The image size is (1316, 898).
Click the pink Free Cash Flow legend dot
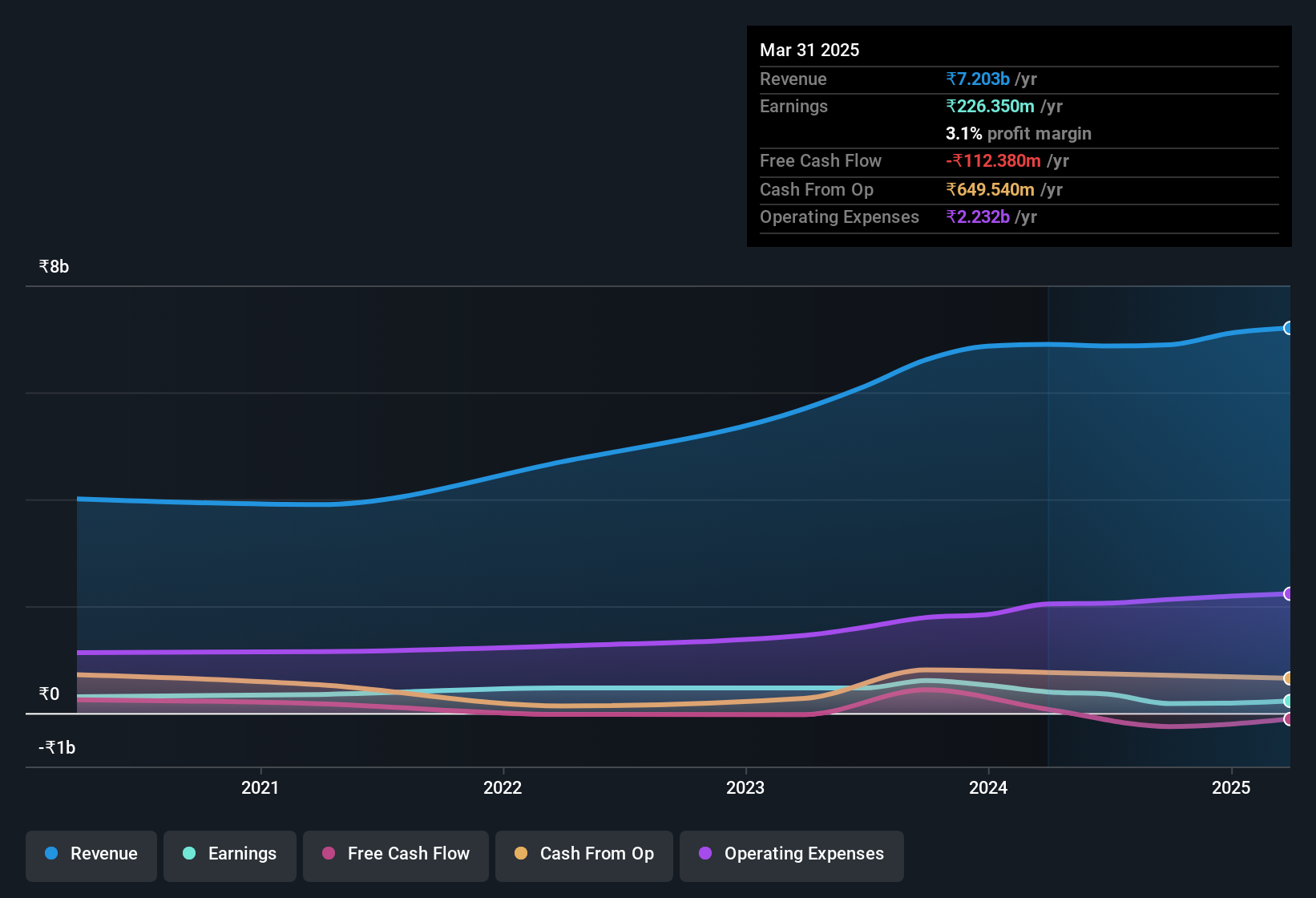pos(329,853)
